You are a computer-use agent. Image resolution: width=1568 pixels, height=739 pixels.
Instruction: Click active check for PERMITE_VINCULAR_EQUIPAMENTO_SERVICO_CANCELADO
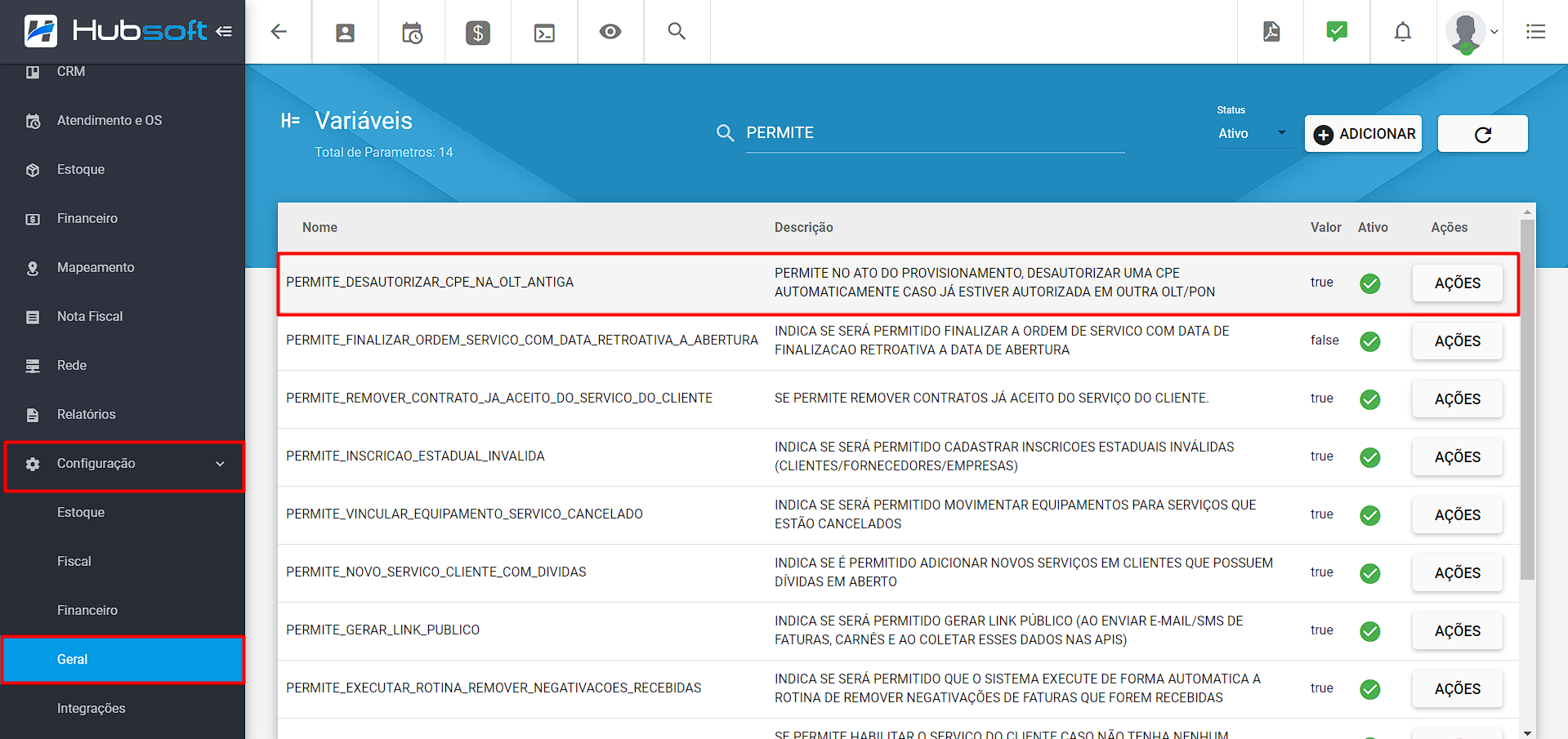tap(1370, 515)
